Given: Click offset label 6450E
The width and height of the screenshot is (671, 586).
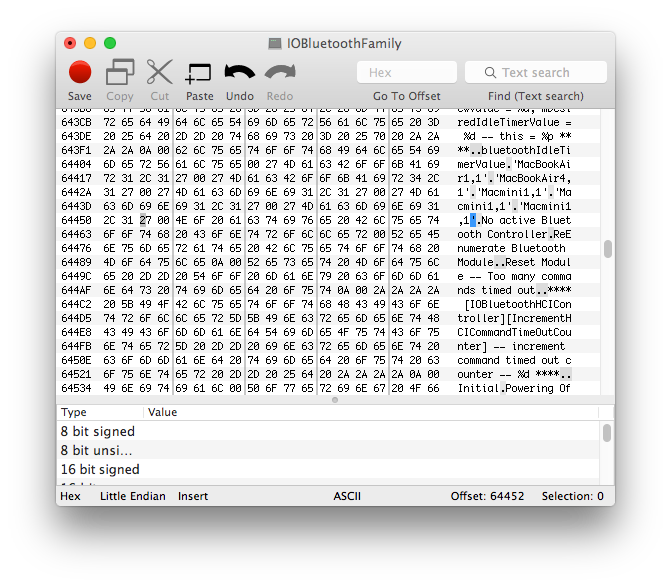Looking at the screenshot, I should (76, 360).
